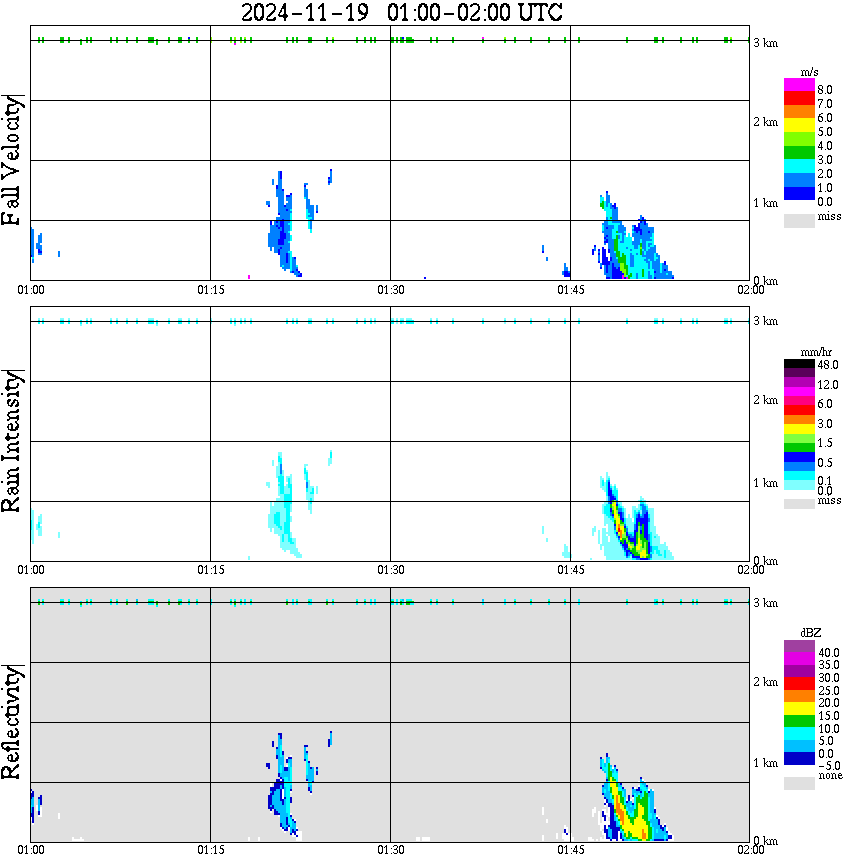Click the chart title '2024-11-19 01:00-02:00 UTC'
The width and height of the screenshot is (850, 868).
coord(401,12)
